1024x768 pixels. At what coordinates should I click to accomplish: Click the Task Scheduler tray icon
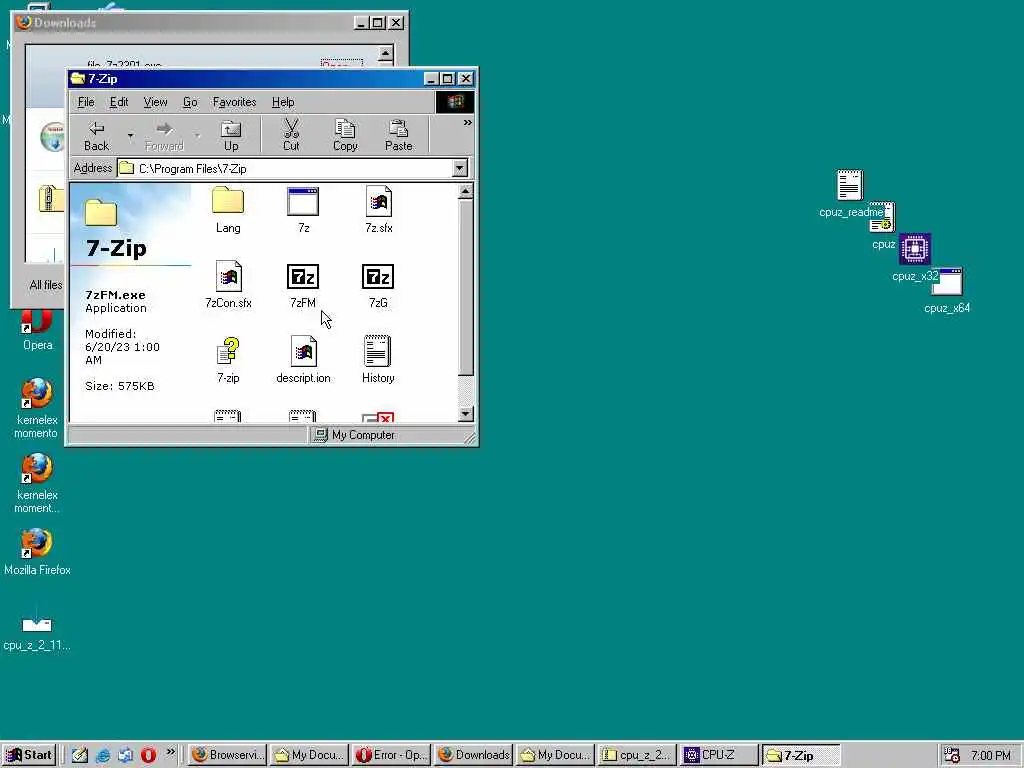point(952,756)
